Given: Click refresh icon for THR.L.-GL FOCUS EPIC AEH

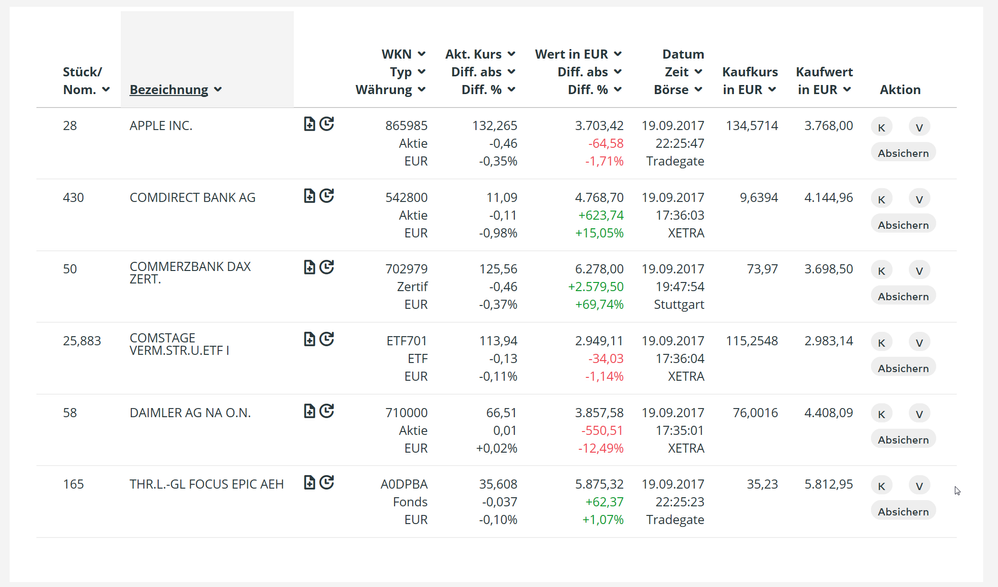Looking at the screenshot, I should tap(327, 482).
